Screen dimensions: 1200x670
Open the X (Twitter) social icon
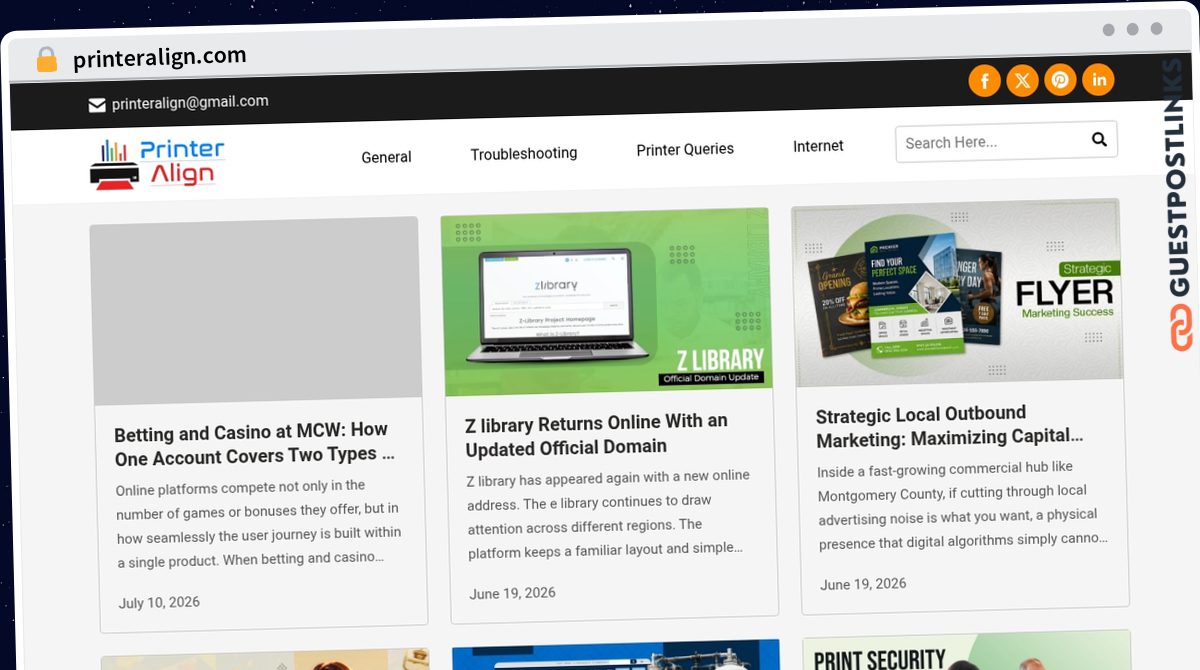(1022, 80)
